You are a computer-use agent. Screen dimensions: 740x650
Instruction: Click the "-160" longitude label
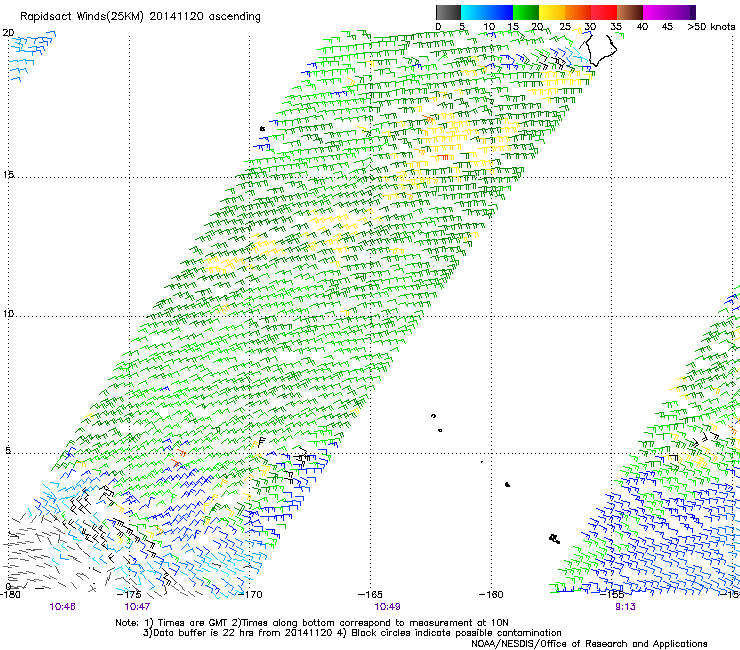(x=491, y=594)
